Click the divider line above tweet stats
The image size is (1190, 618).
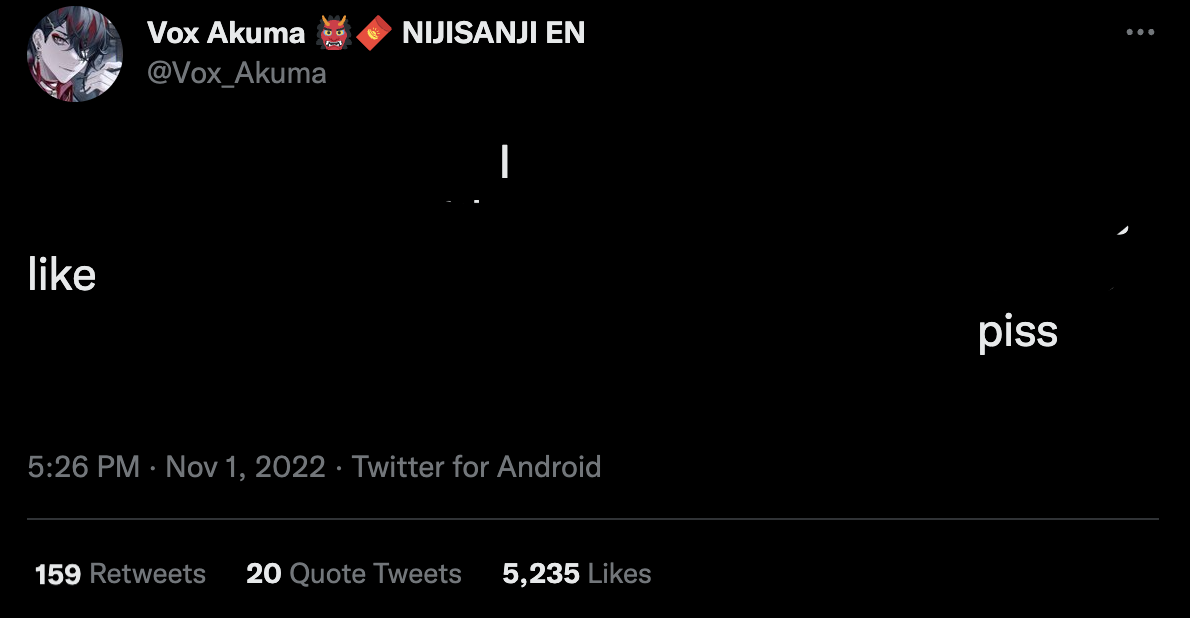[x=593, y=519]
